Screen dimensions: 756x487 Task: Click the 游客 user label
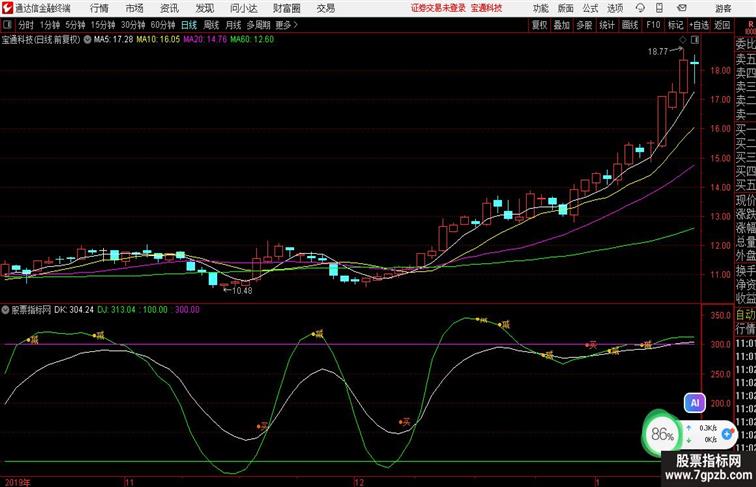click(723, 8)
